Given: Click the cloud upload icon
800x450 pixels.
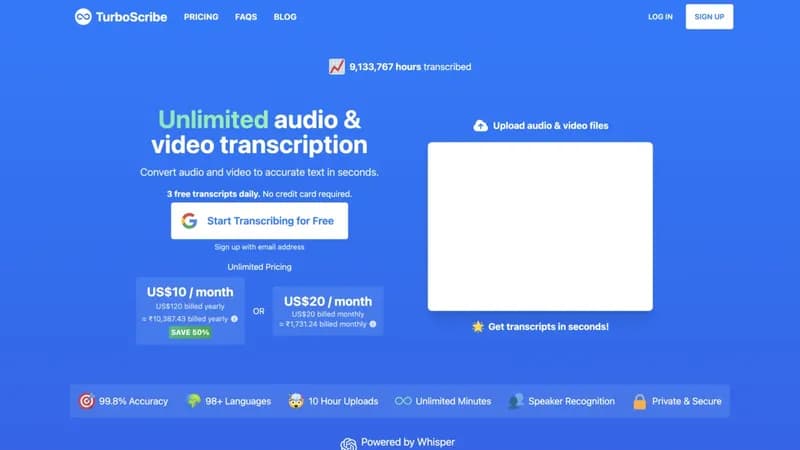Looking at the screenshot, I should coord(480,126).
